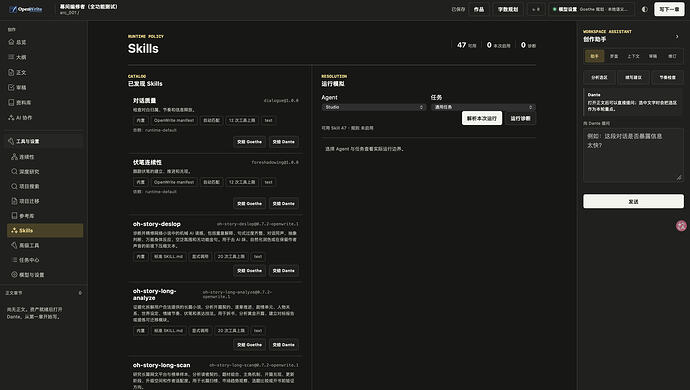Switch to the second assistant panel tab

click(614, 56)
